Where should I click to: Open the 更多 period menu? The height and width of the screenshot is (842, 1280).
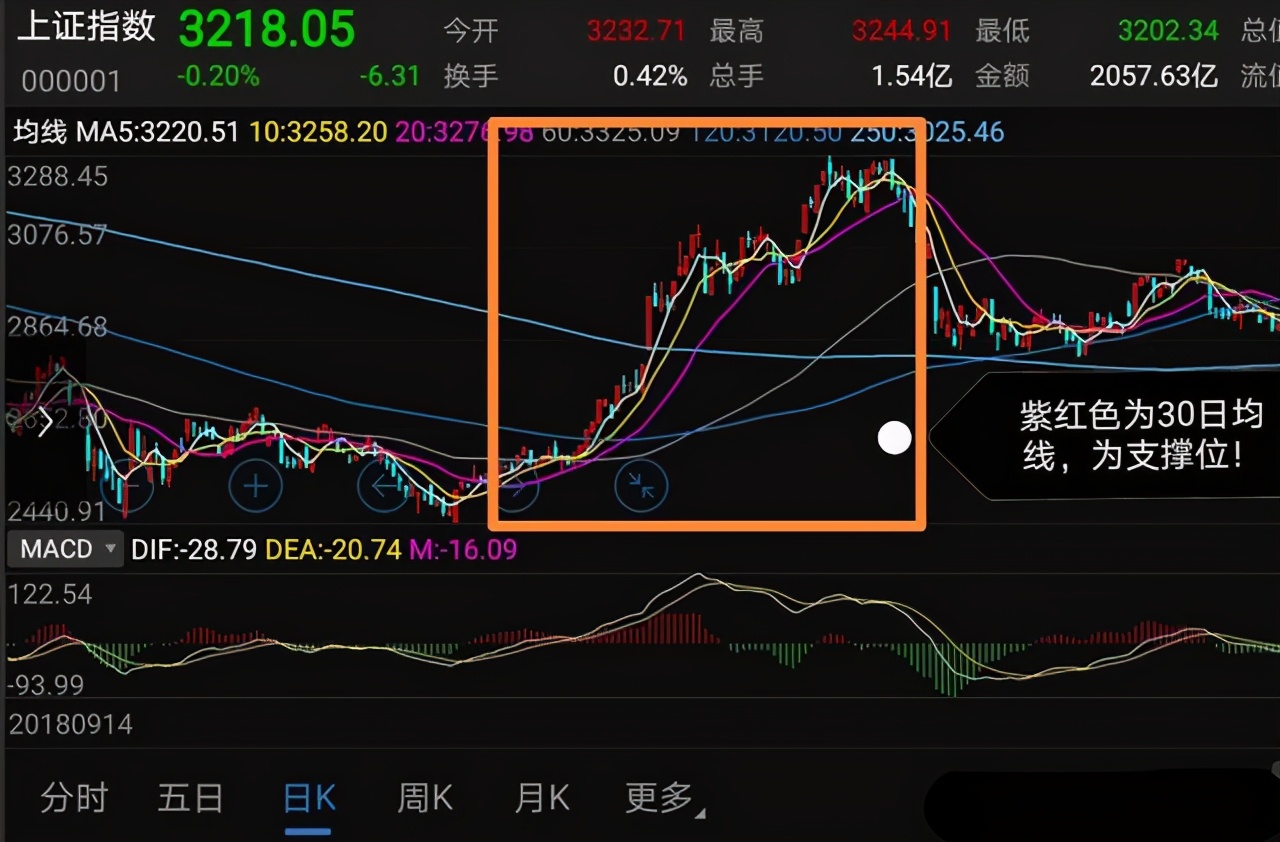pyautogui.click(x=664, y=798)
